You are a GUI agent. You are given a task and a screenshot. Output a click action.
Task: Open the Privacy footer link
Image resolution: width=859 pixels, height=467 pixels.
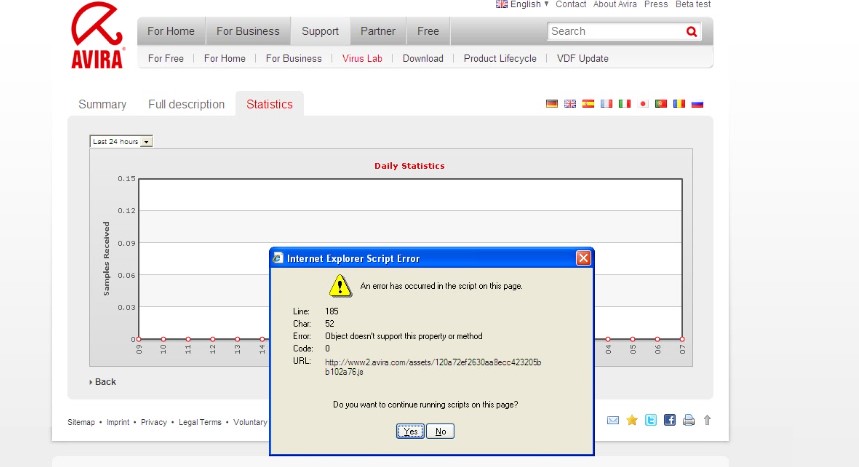153,422
